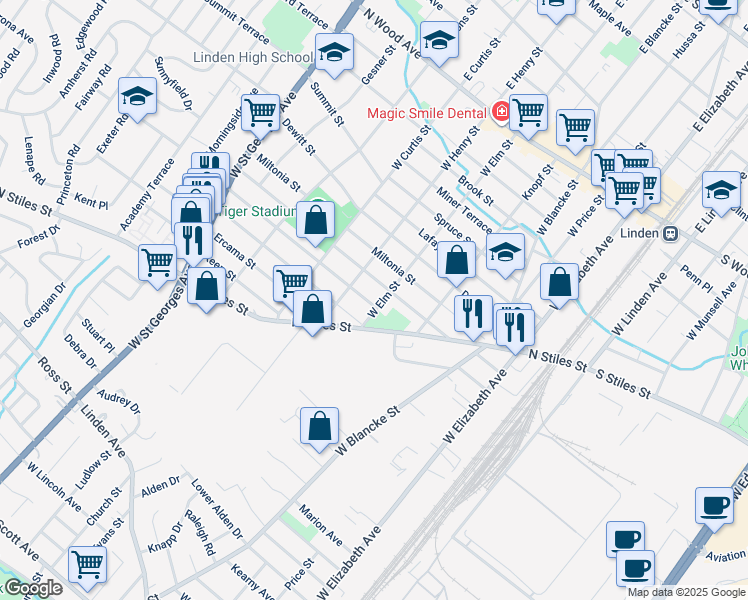Select the school marker near E Linden Ave
This screenshot has width=748, height=600.
tap(721, 189)
